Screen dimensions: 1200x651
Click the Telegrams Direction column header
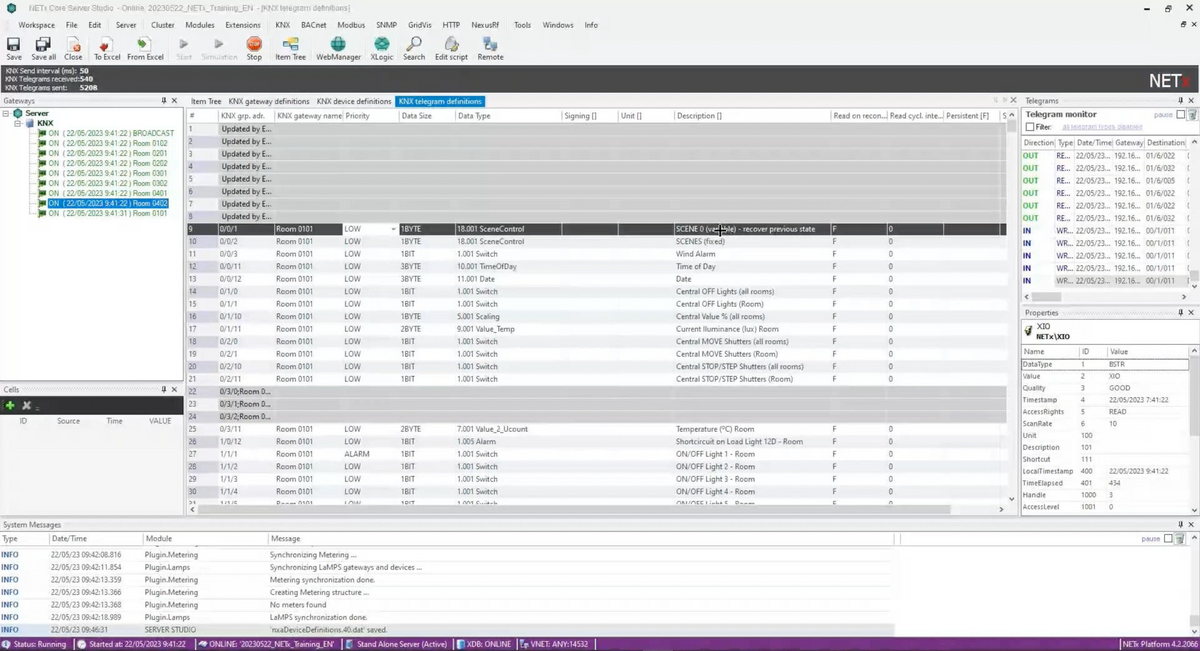pos(1038,143)
